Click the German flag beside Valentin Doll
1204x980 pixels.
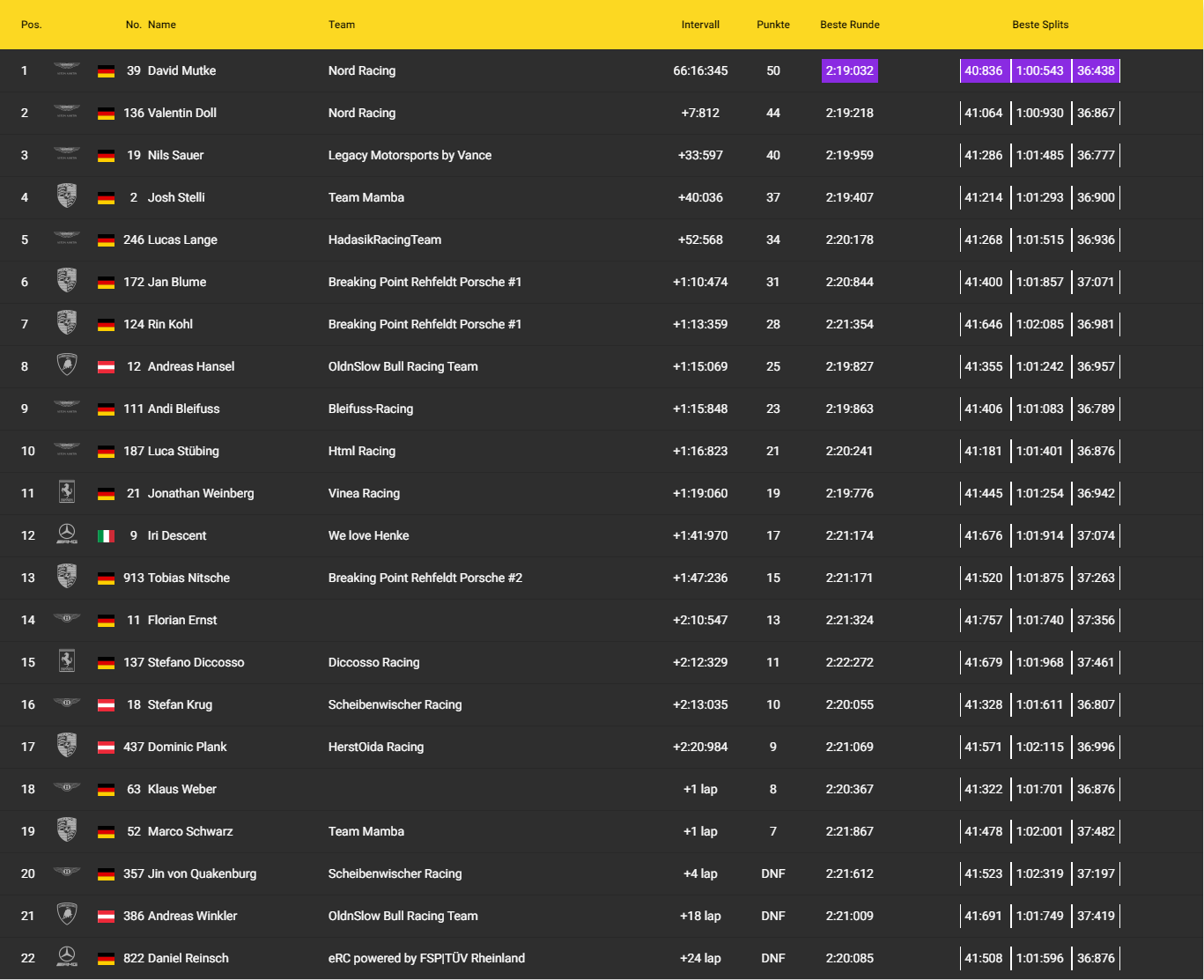point(106,114)
